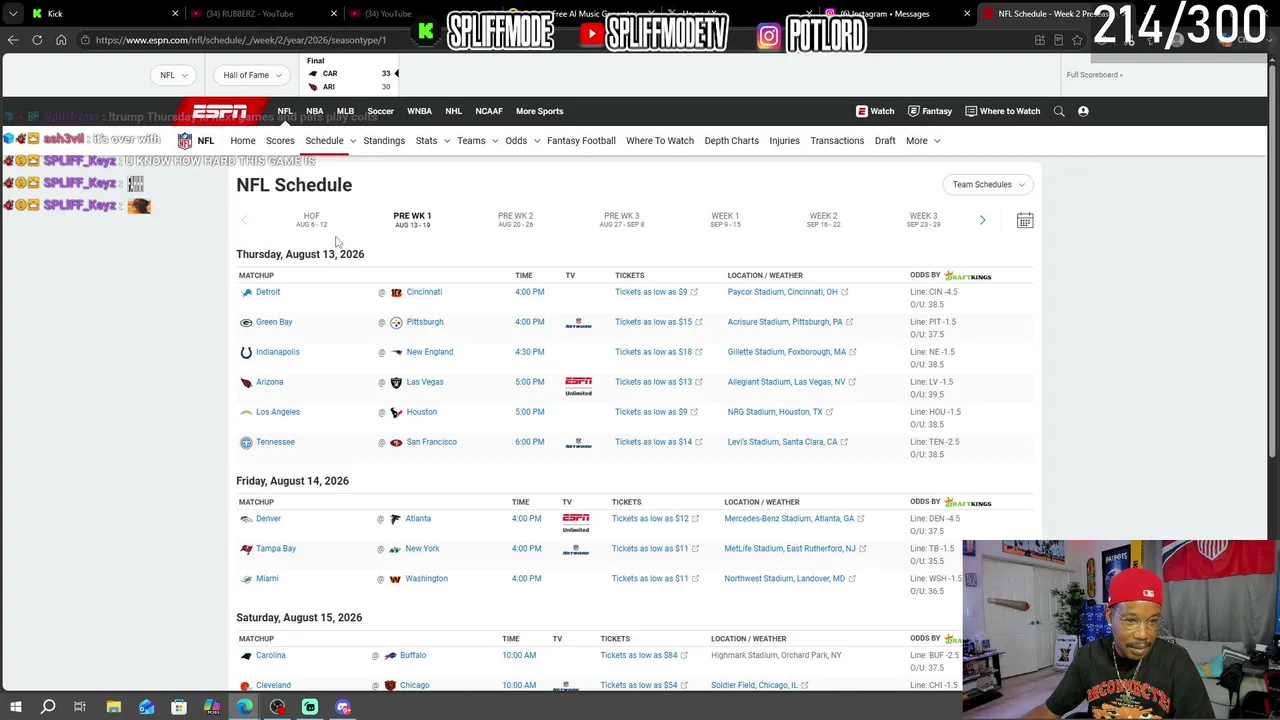Image resolution: width=1280 pixels, height=720 pixels.
Task: Click NFL Network logo for Green Bay game
Action: pyautogui.click(x=578, y=324)
